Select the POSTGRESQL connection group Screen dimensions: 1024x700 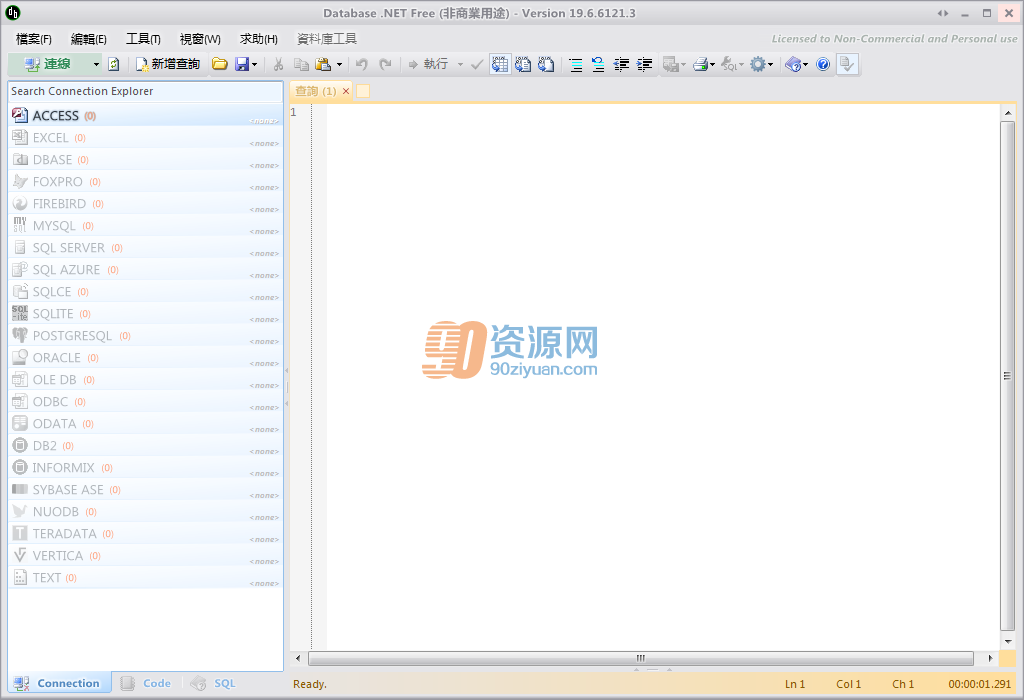click(x=146, y=336)
